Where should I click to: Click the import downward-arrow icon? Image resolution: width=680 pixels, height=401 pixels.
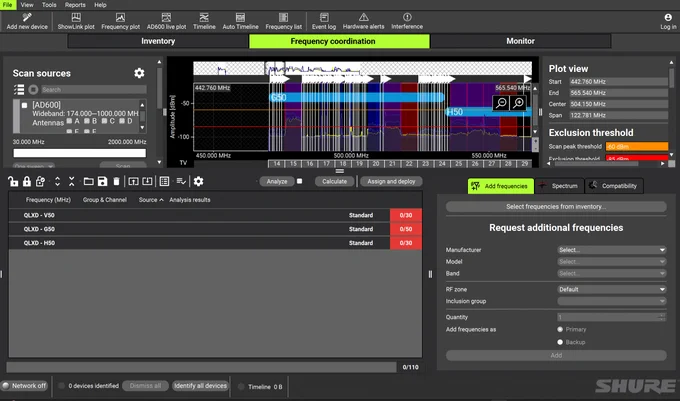pos(147,181)
